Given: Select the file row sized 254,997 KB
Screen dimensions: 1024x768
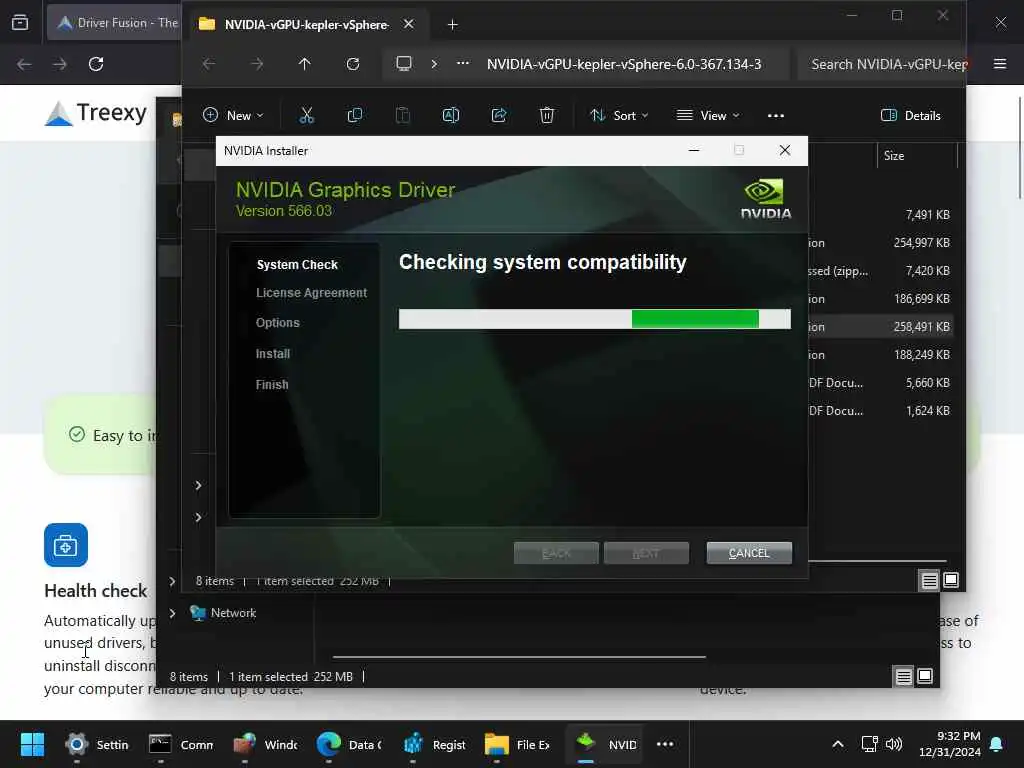Looking at the screenshot, I should coord(880,242).
